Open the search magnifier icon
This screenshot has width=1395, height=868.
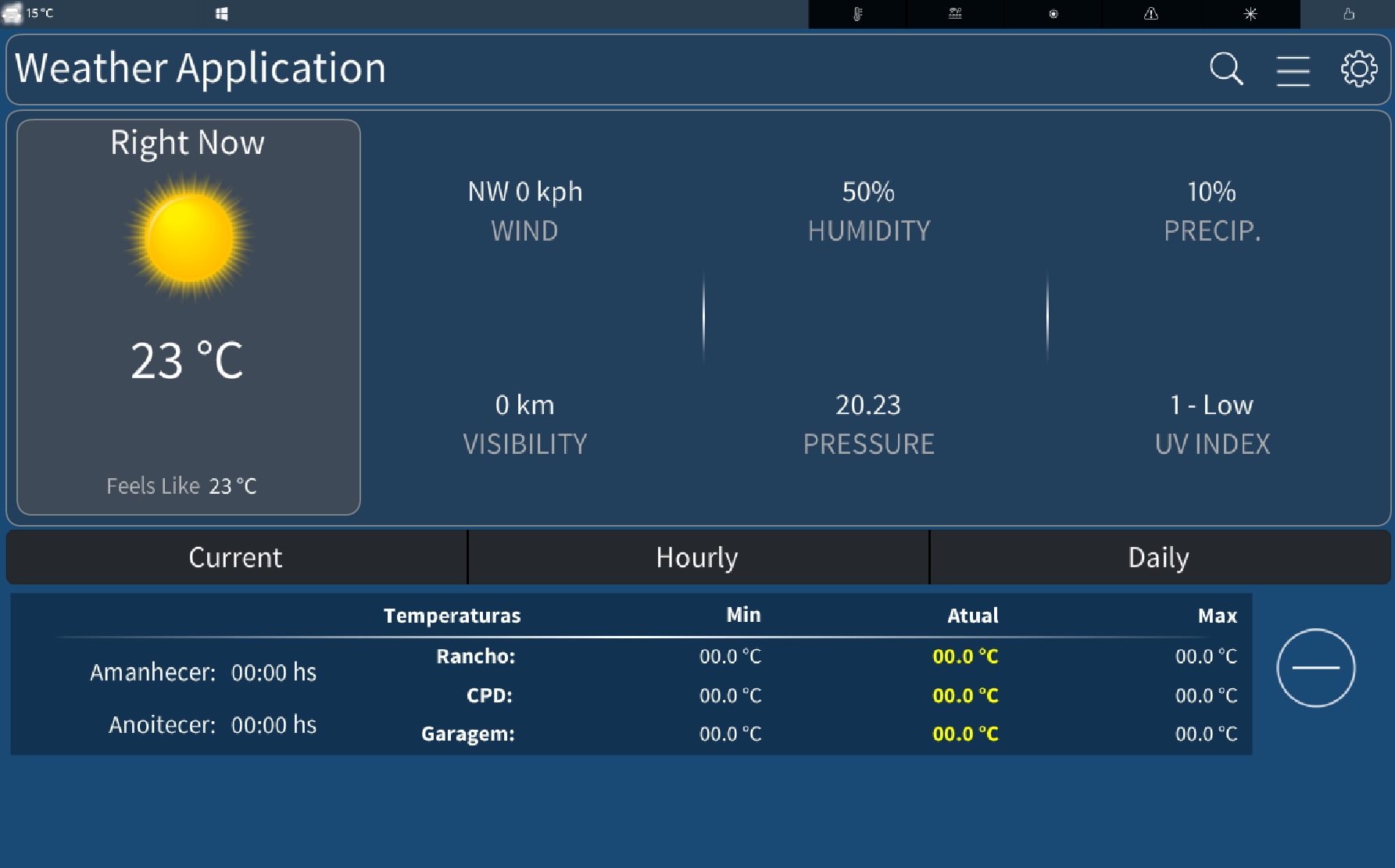pyautogui.click(x=1225, y=70)
